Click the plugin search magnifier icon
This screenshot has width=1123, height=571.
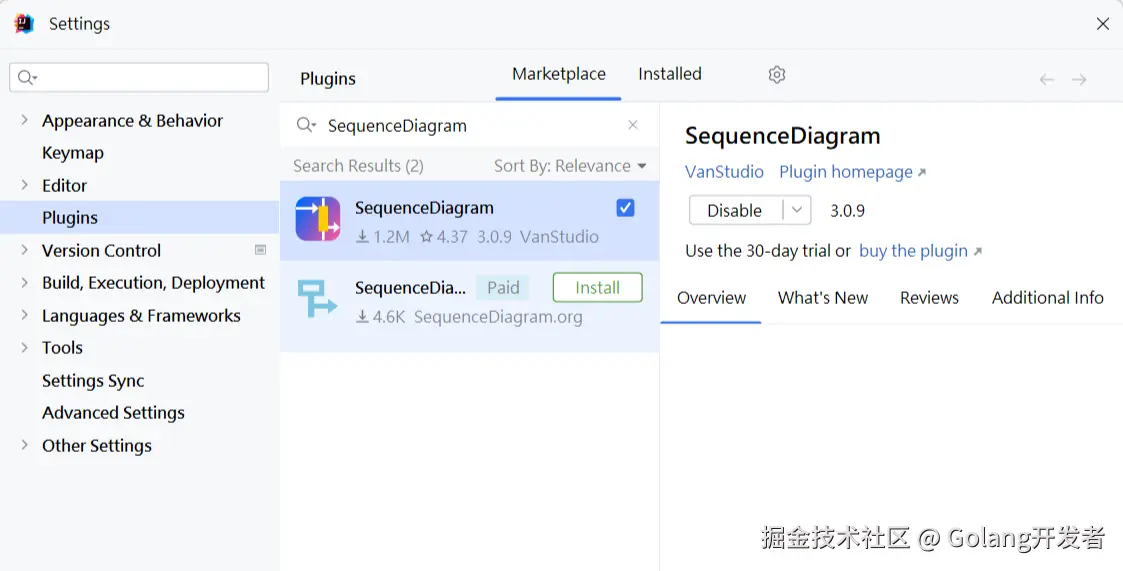click(306, 125)
